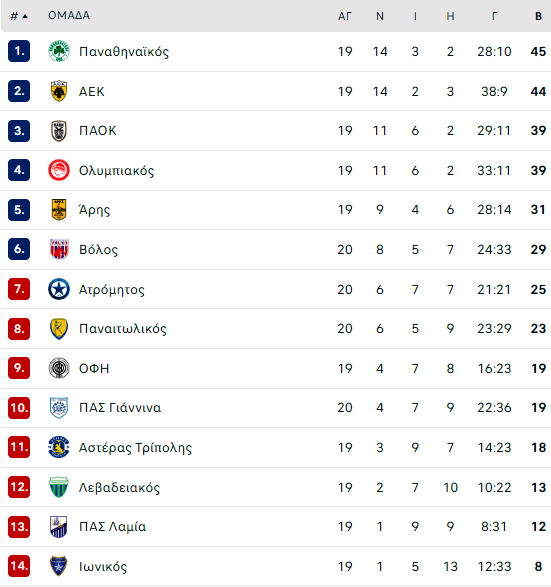Click the blue rank 1 position badge

tap(19, 51)
